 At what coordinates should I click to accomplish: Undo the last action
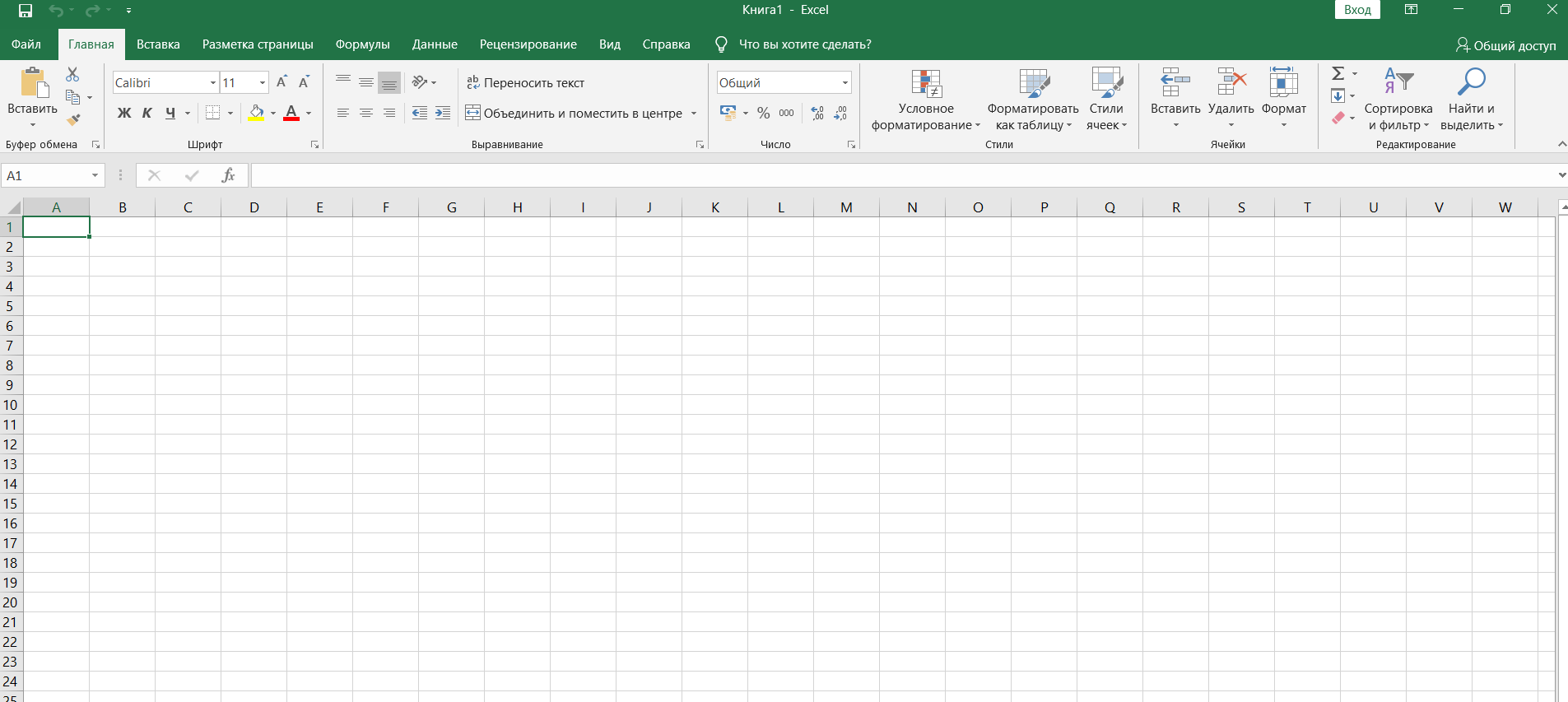click(56, 11)
